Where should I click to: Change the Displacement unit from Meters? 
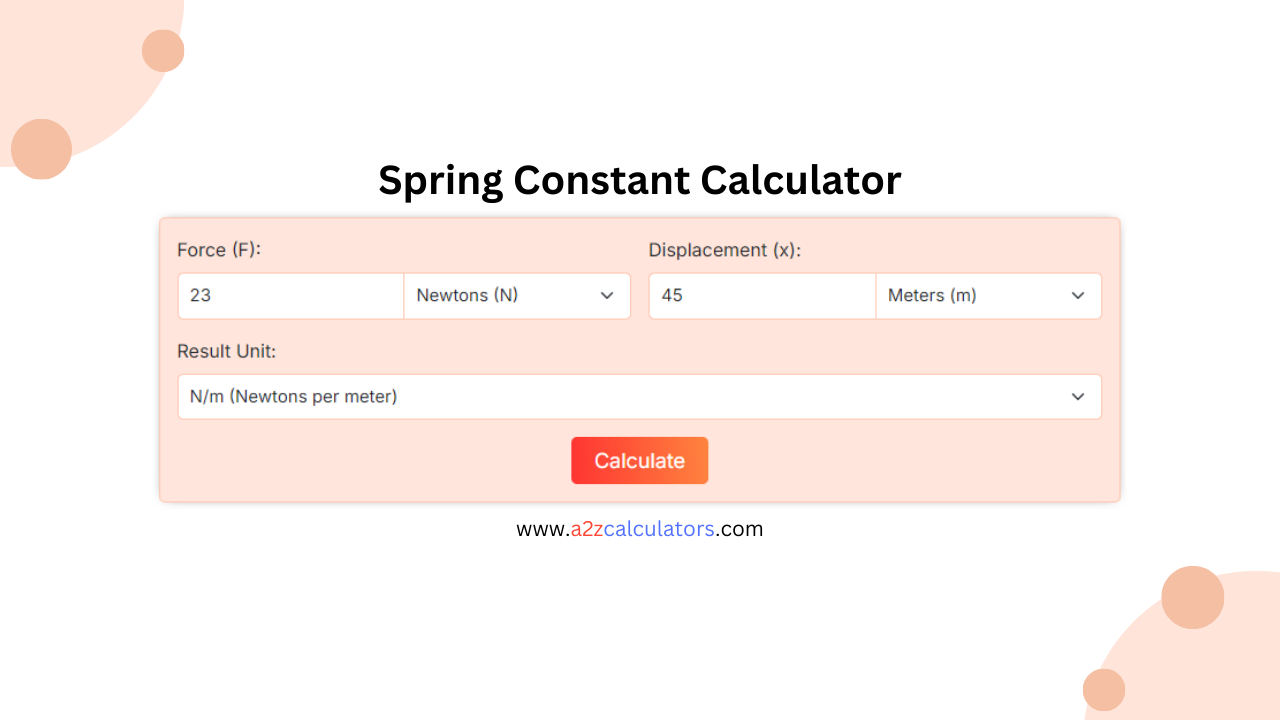click(x=988, y=295)
